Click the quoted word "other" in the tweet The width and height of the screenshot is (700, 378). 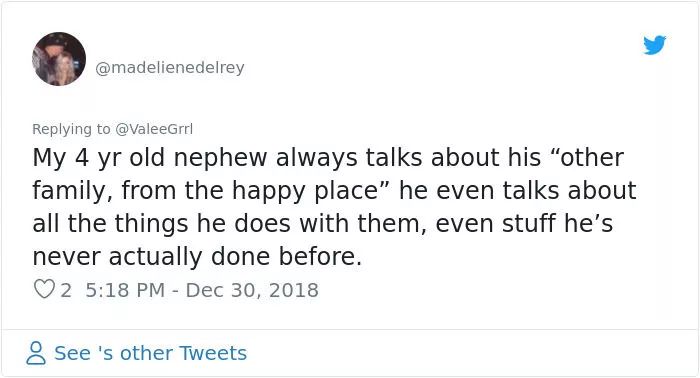point(592,158)
